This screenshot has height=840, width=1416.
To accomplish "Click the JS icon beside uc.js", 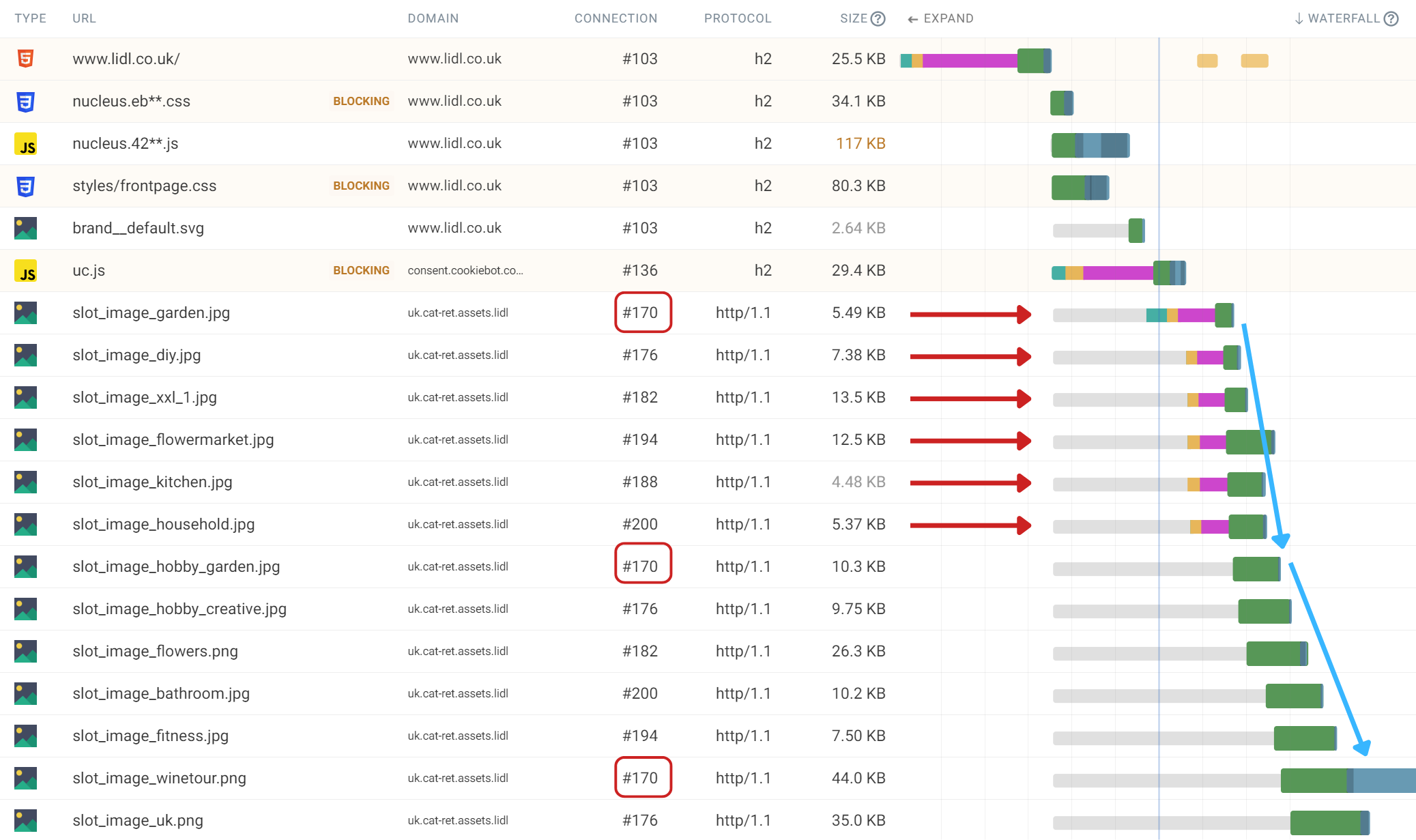I will pos(26,271).
